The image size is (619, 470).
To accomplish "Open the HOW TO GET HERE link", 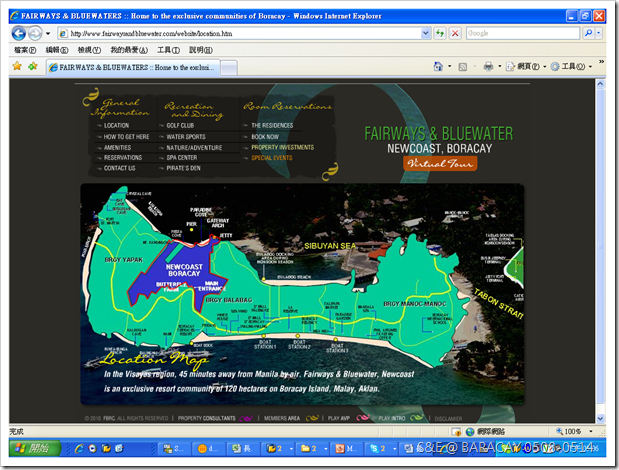I will (x=126, y=137).
